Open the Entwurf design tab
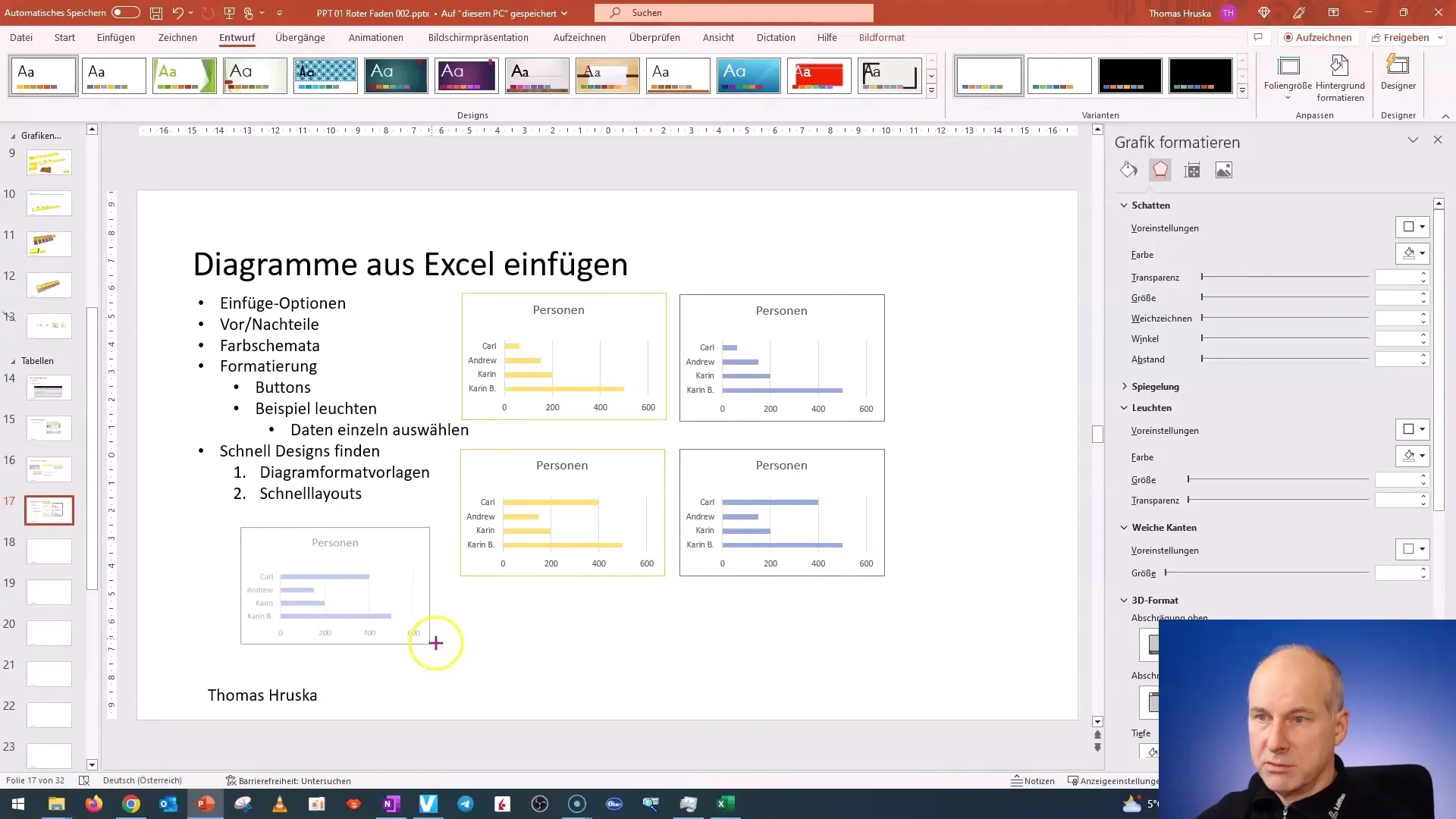The height and width of the screenshot is (819, 1456). pyautogui.click(x=237, y=37)
